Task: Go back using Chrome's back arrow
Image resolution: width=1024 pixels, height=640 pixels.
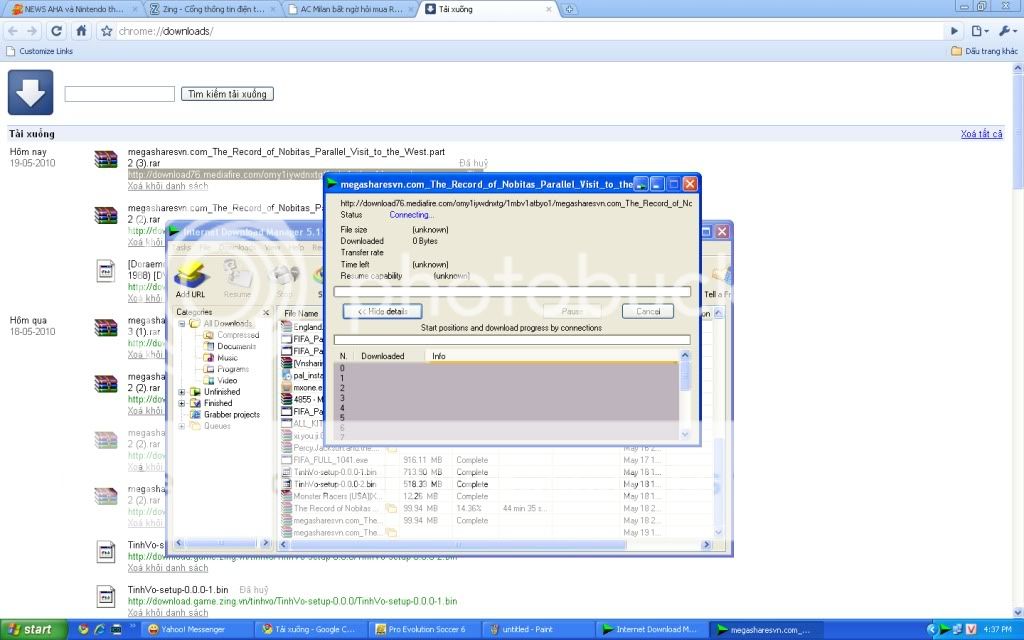Action: click(x=13, y=31)
